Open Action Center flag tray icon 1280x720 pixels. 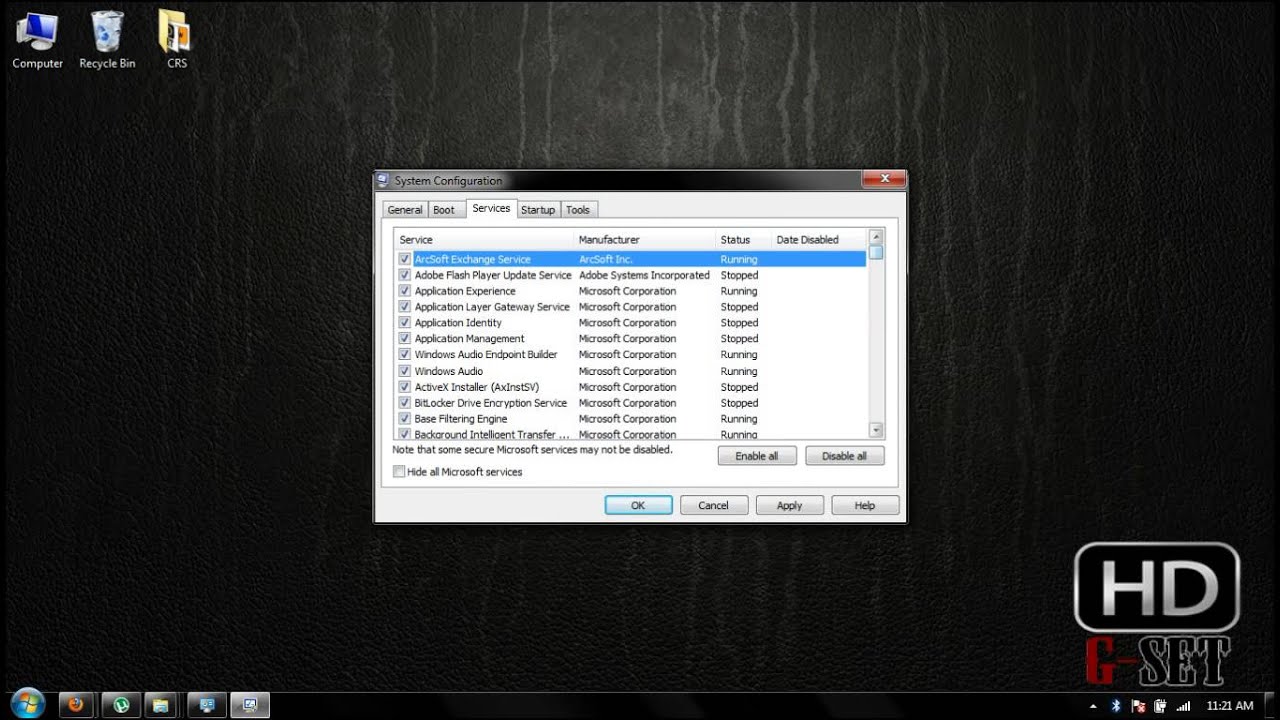coord(1137,706)
